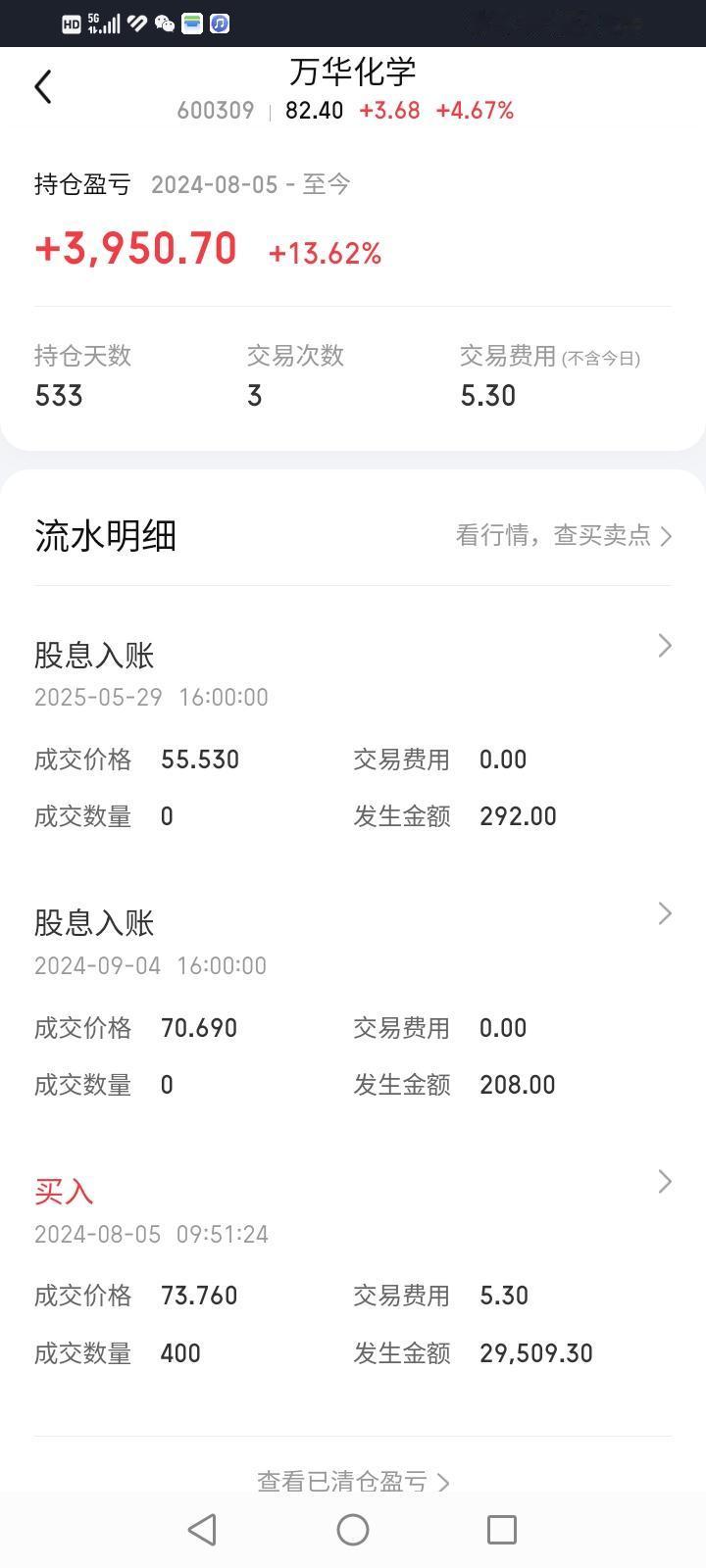The width and height of the screenshot is (706, 1568).
Task: Expand the 买入 transaction record chevron
Action: [665, 1182]
